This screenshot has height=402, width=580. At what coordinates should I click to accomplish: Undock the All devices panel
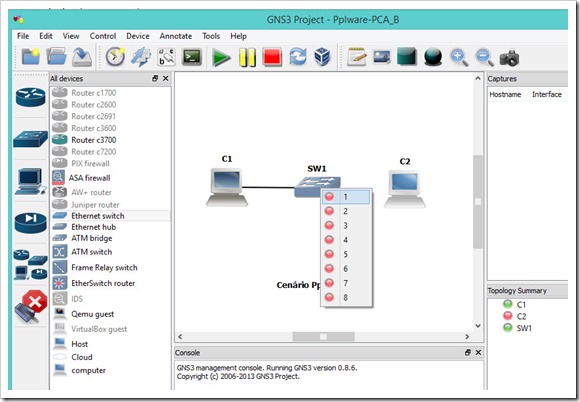[155, 78]
